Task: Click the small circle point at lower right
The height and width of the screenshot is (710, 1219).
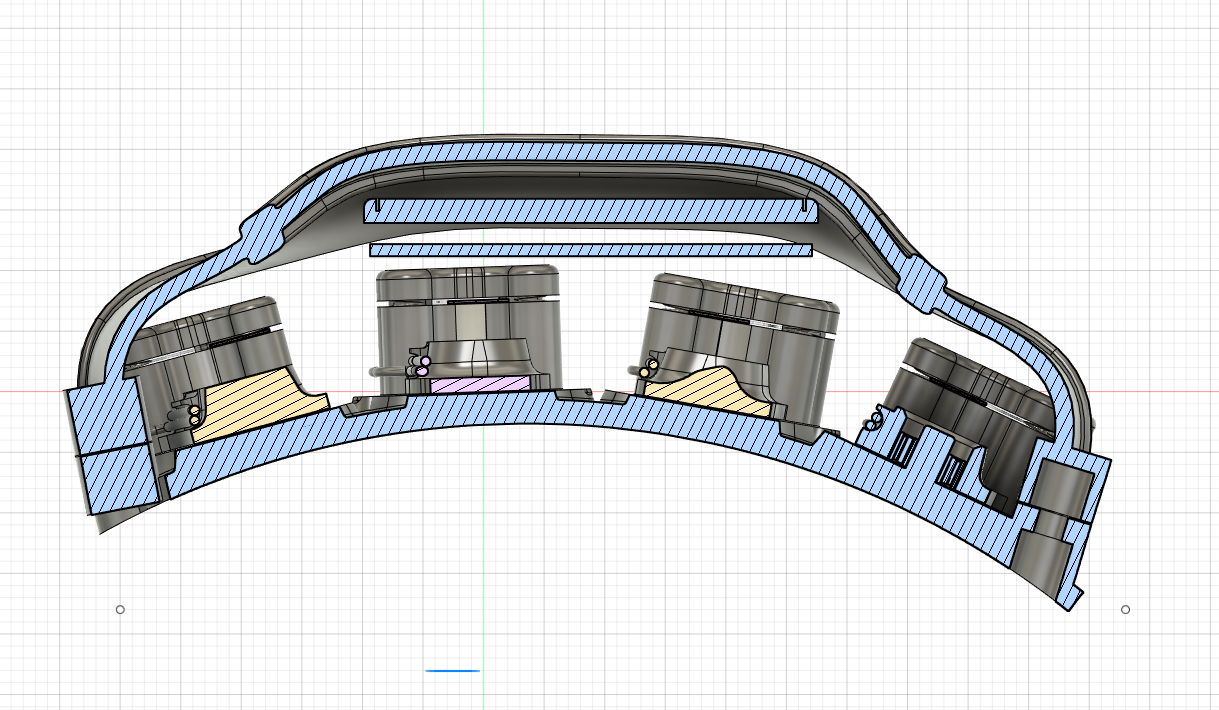Action: click(1125, 609)
